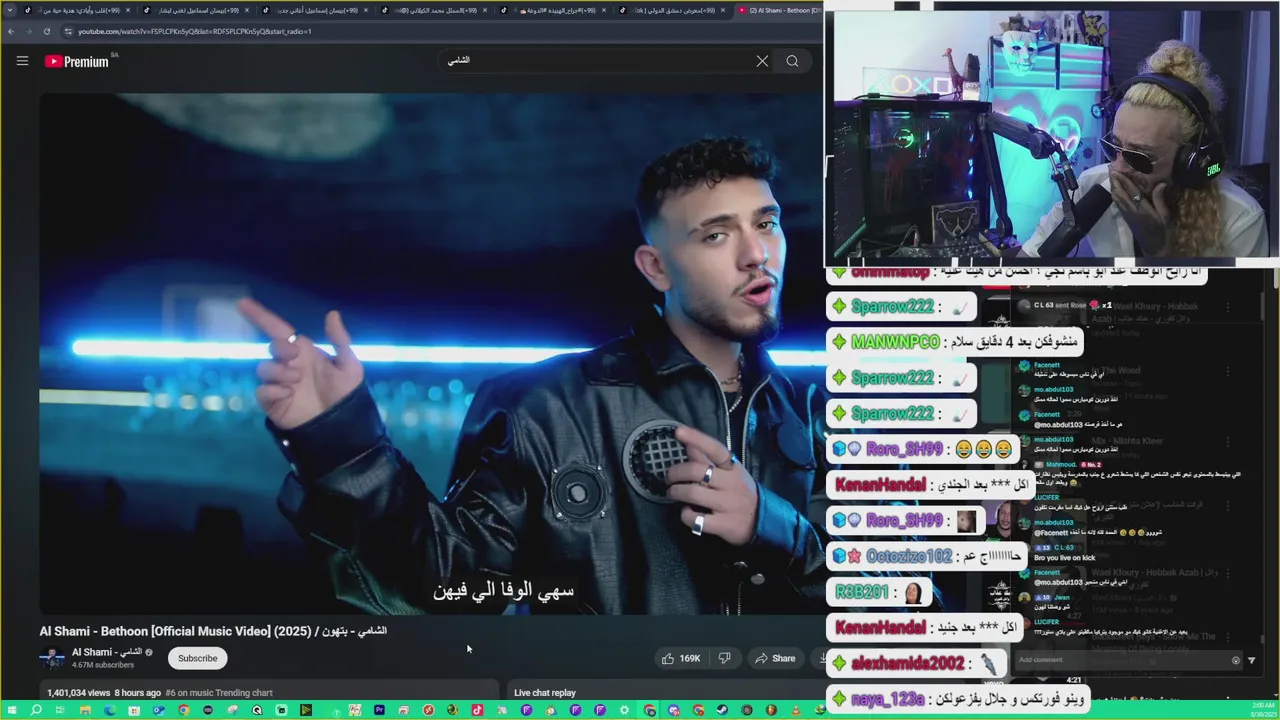The image size is (1280, 720).
Task: Click the magnifier search button on YouTube
Action: (x=792, y=61)
